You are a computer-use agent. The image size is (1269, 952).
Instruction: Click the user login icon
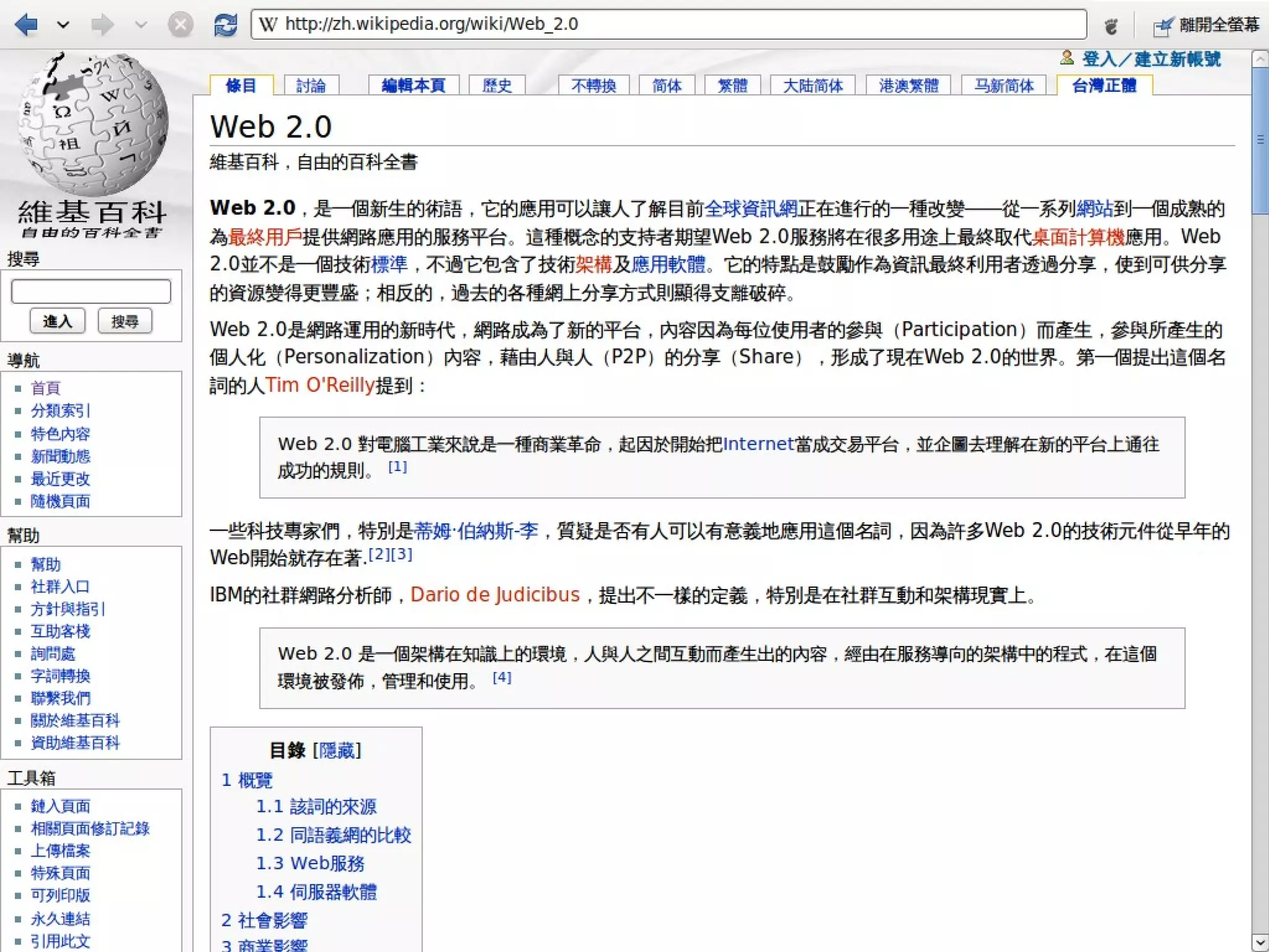(1066, 58)
